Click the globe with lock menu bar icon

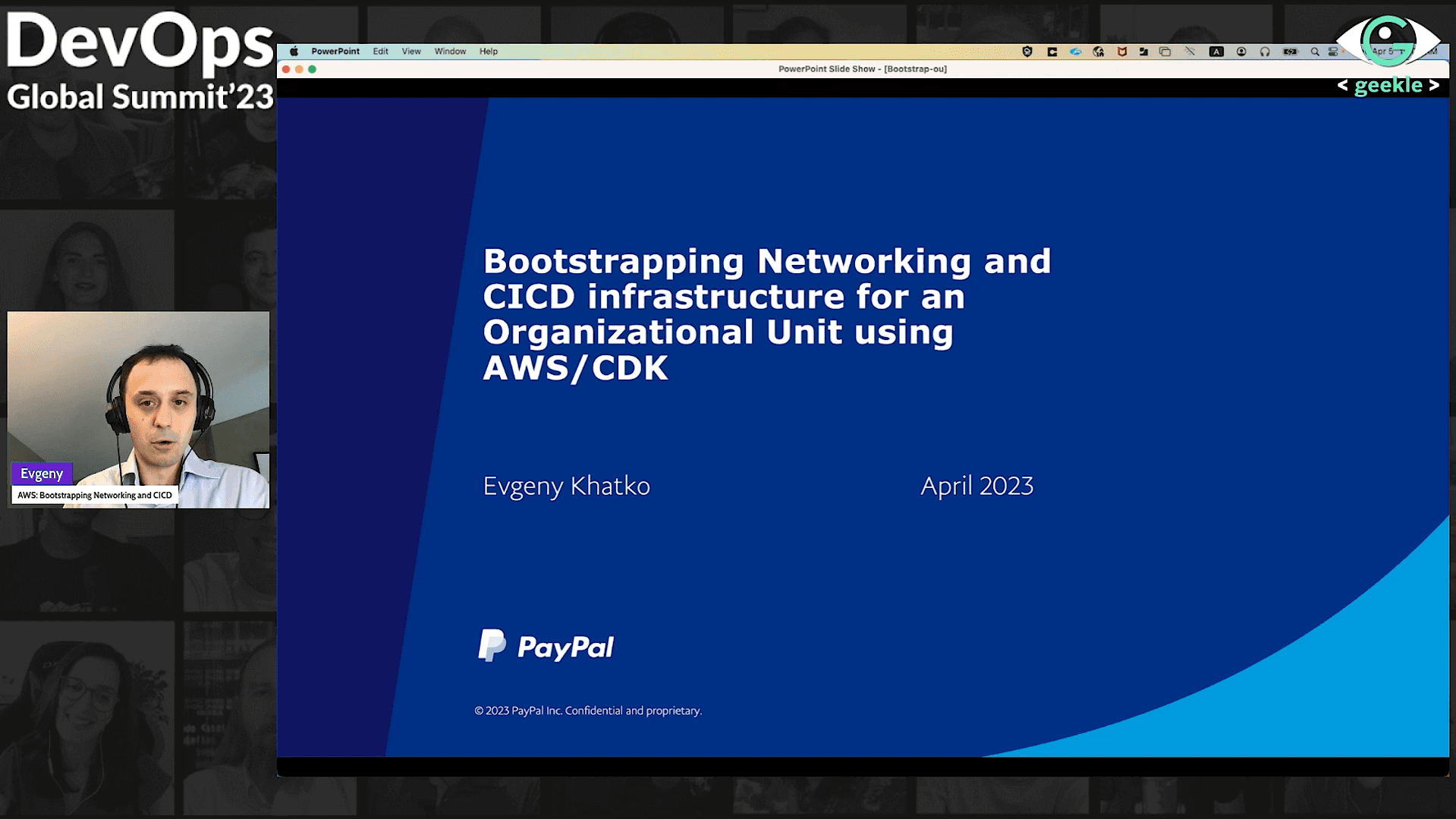[1099, 52]
